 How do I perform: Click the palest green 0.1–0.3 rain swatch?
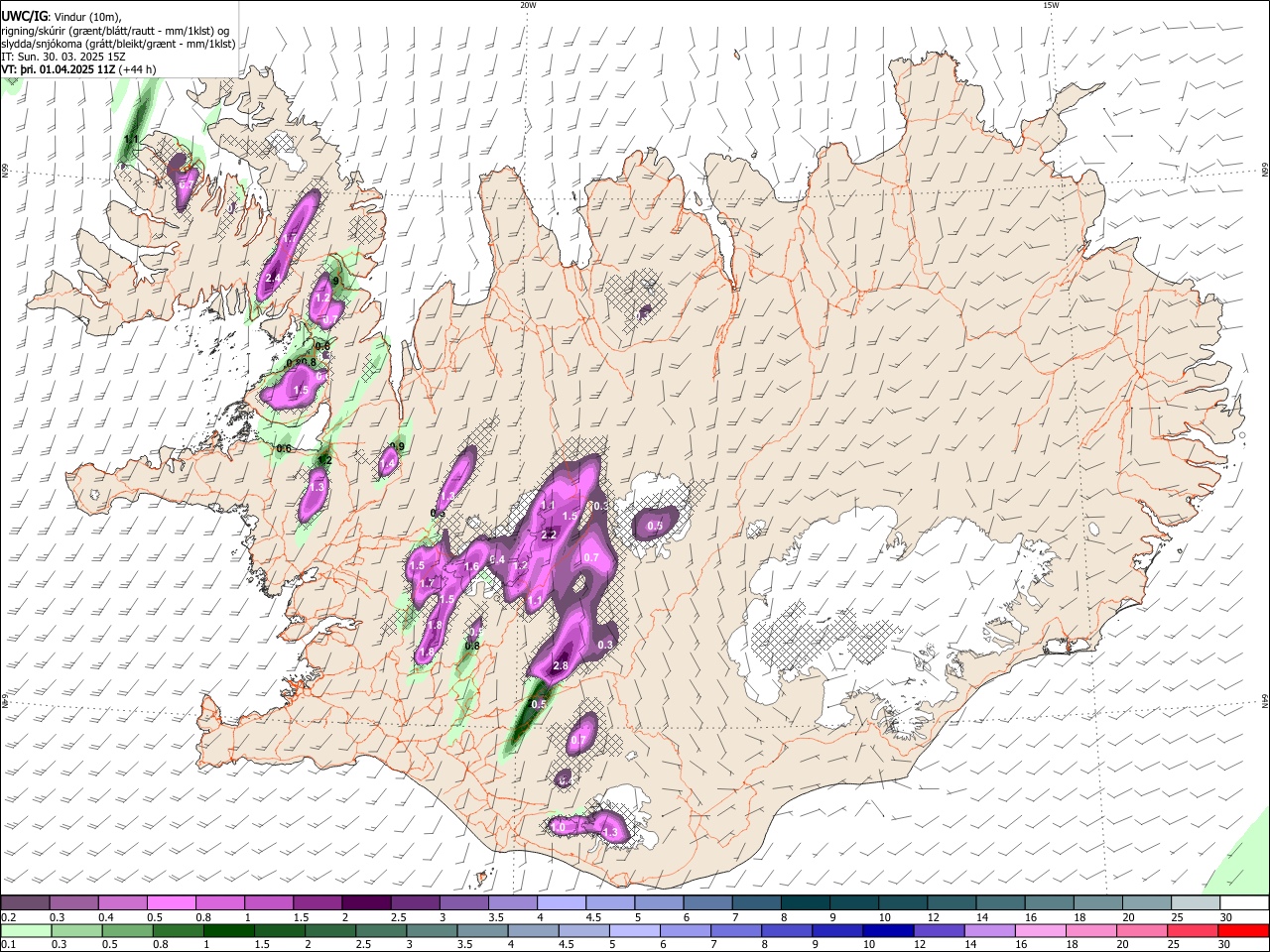pos(26,930)
